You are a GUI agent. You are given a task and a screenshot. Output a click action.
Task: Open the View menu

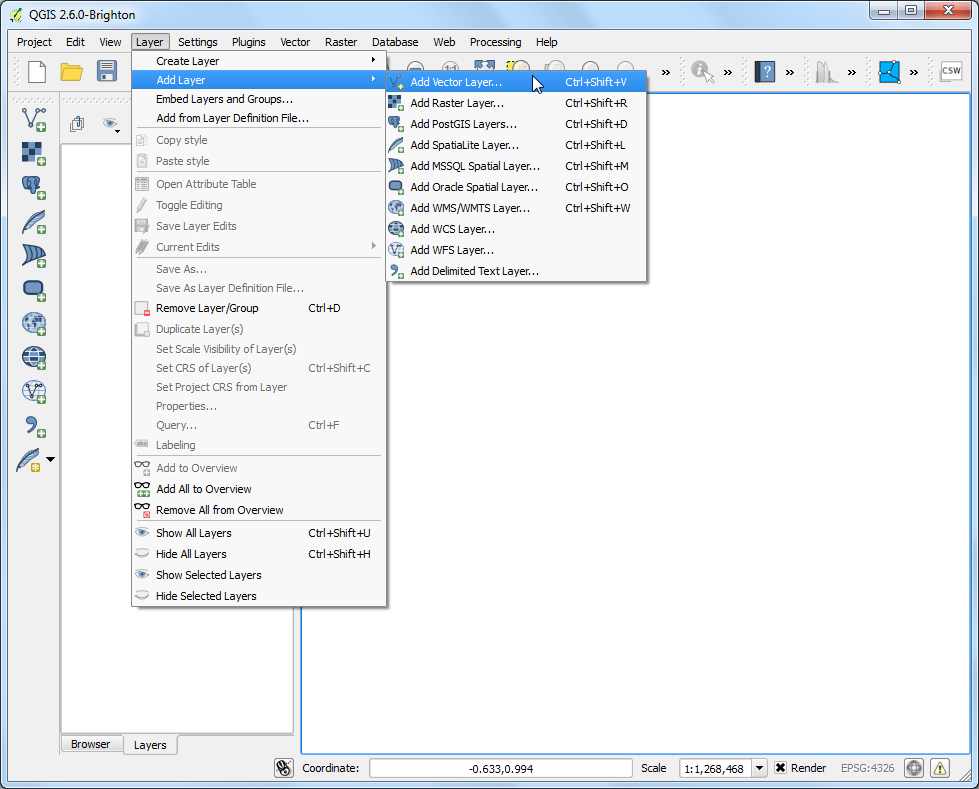(x=110, y=42)
